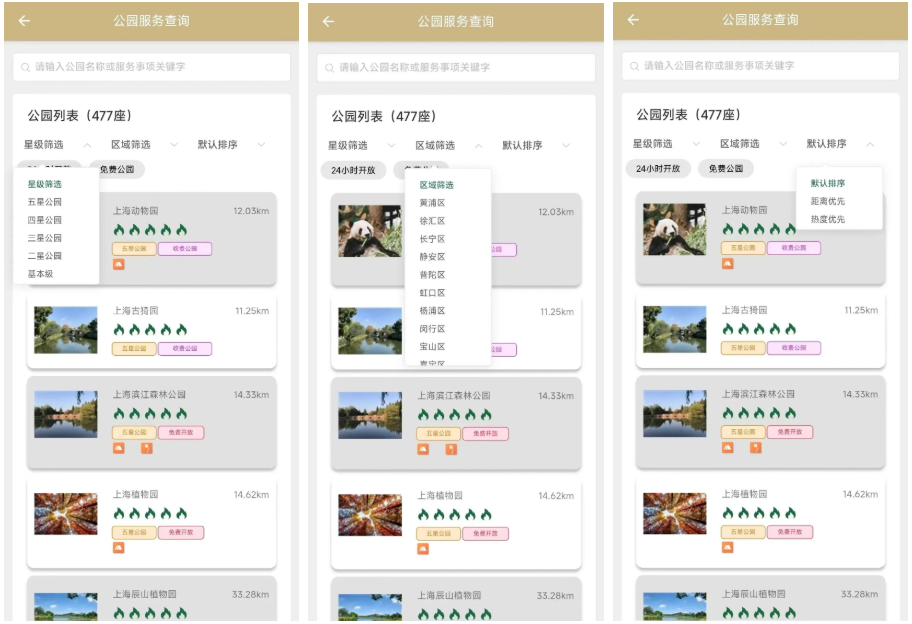Choose 徐汇区 in the district filter list
Image resolution: width=912 pixels, height=624 pixels.
click(x=432, y=221)
